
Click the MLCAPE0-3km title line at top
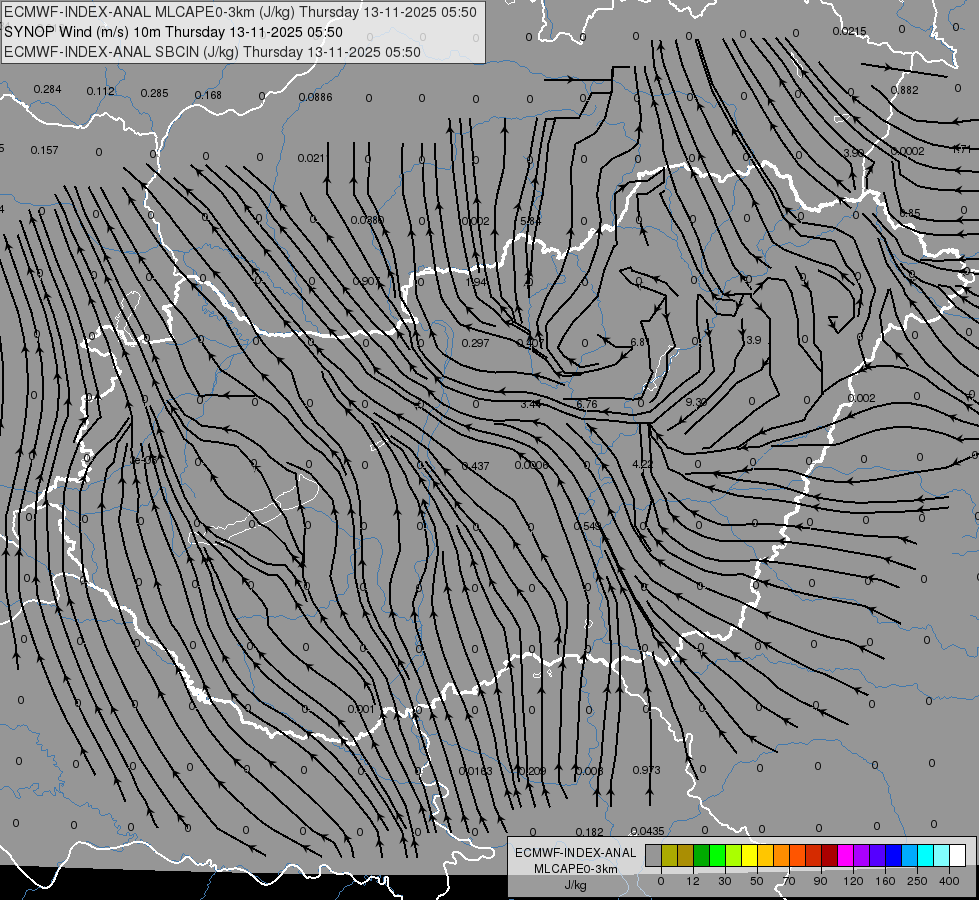tap(240, 12)
